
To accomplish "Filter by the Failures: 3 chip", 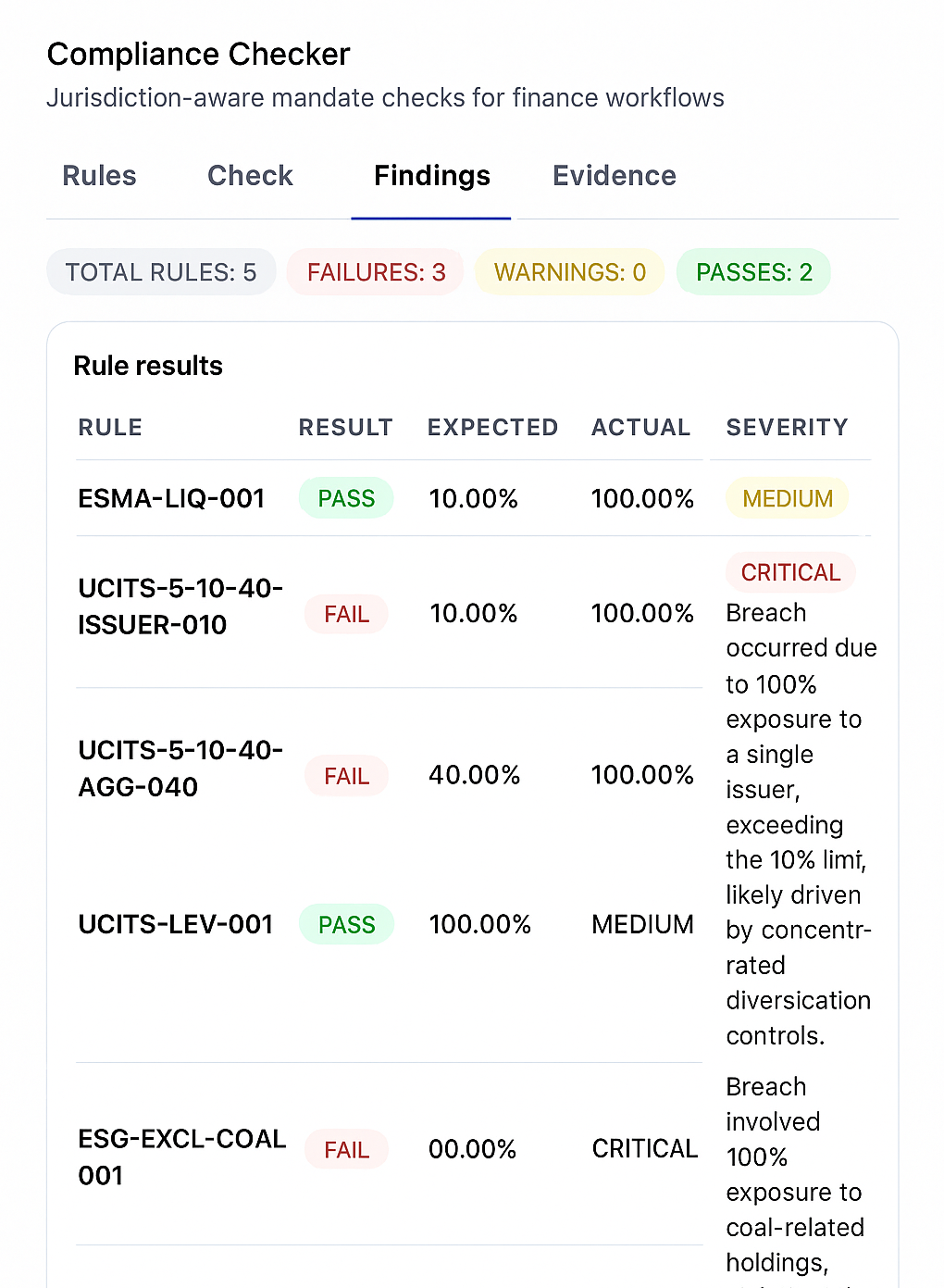I will click(x=376, y=272).
